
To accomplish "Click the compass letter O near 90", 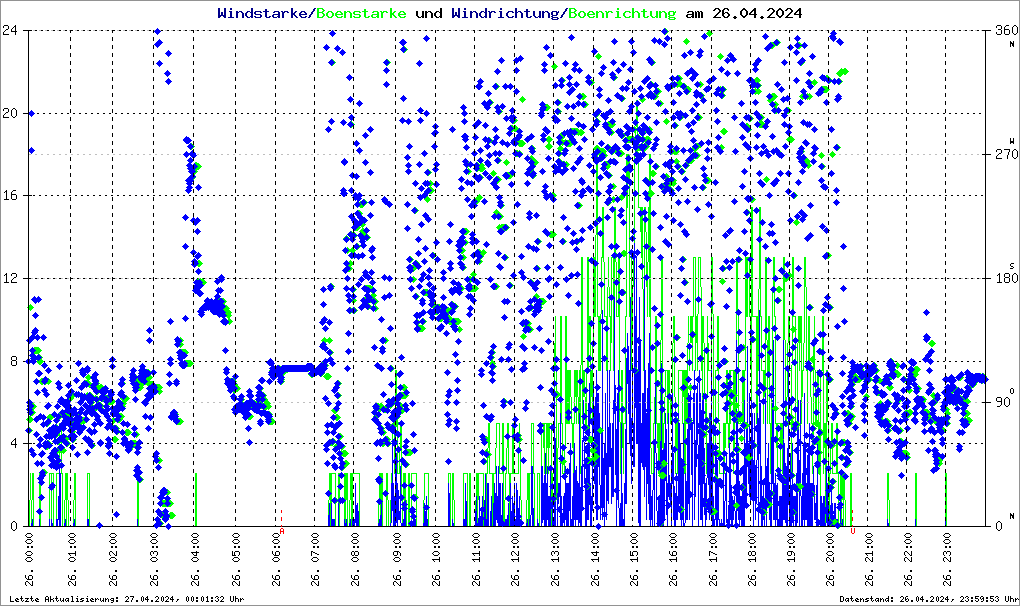I will tap(1012, 391).
